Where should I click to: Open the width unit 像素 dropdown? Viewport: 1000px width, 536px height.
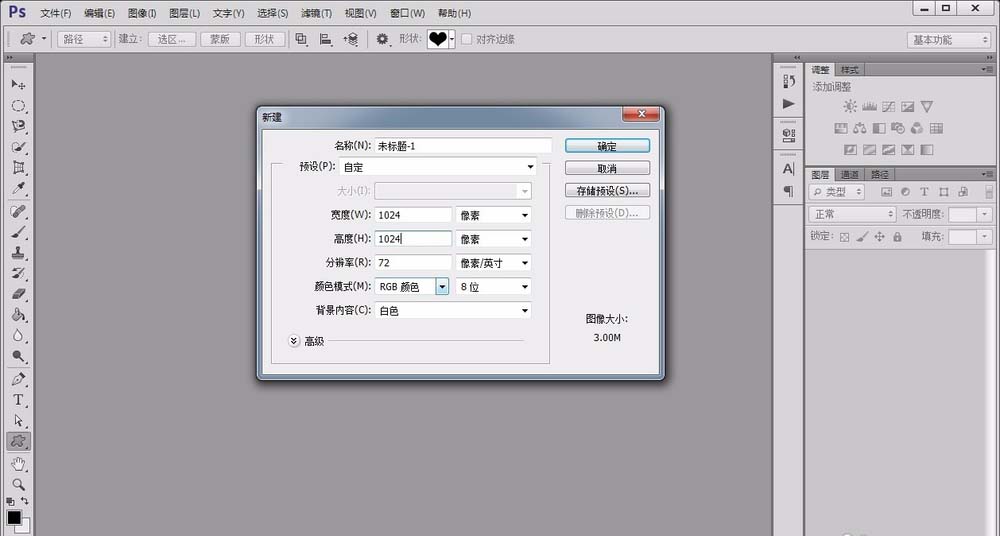click(x=494, y=216)
